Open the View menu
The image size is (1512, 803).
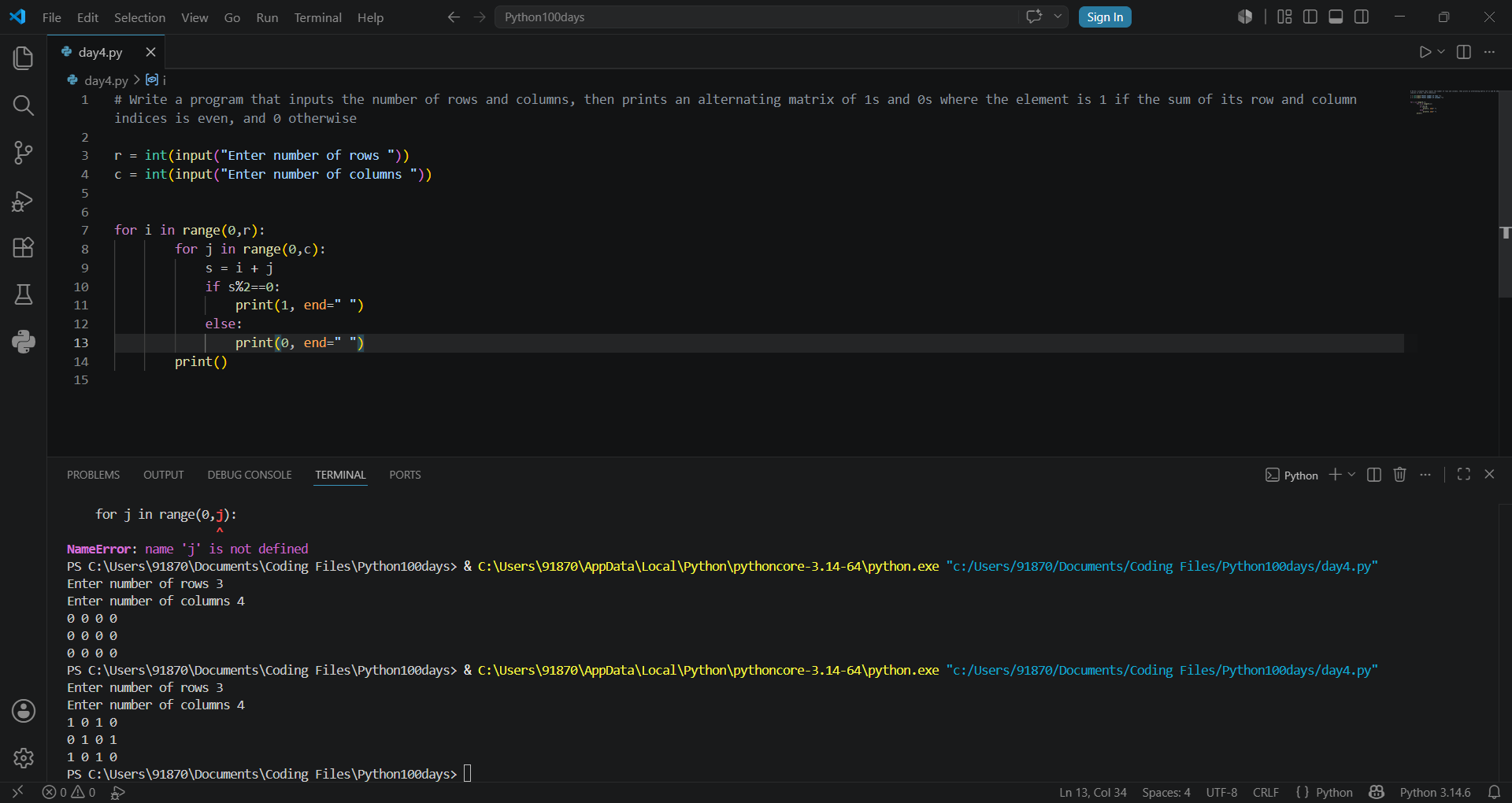195,17
